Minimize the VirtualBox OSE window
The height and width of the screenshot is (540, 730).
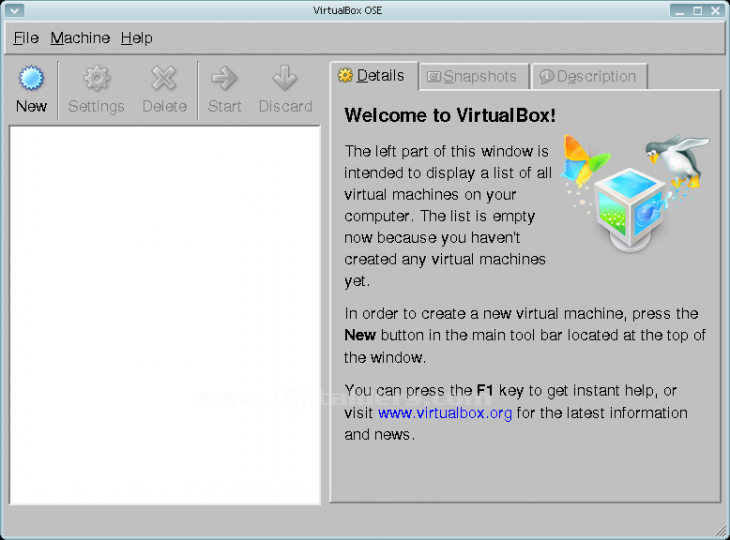(680, 11)
